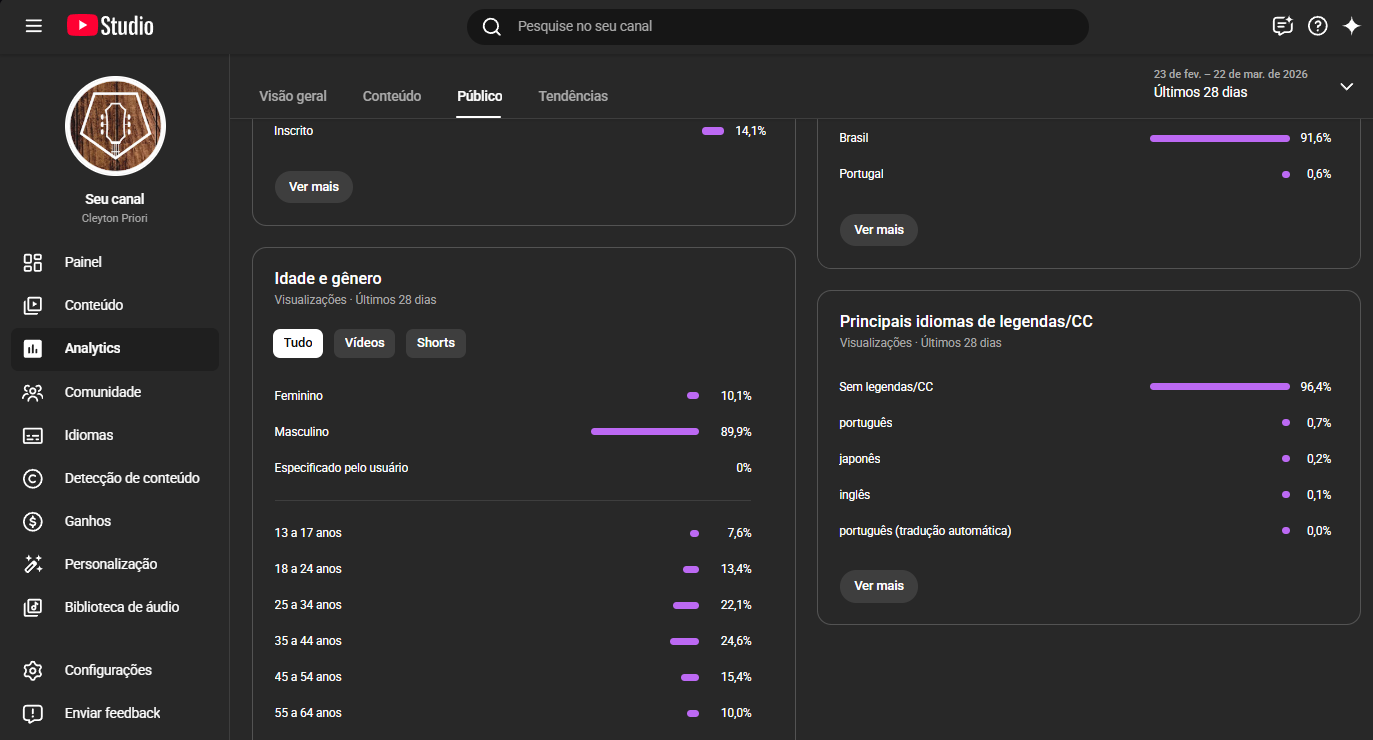Screen dimensions: 1373x740
Task: Click the YouTube Studio logo
Action: [110, 26]
